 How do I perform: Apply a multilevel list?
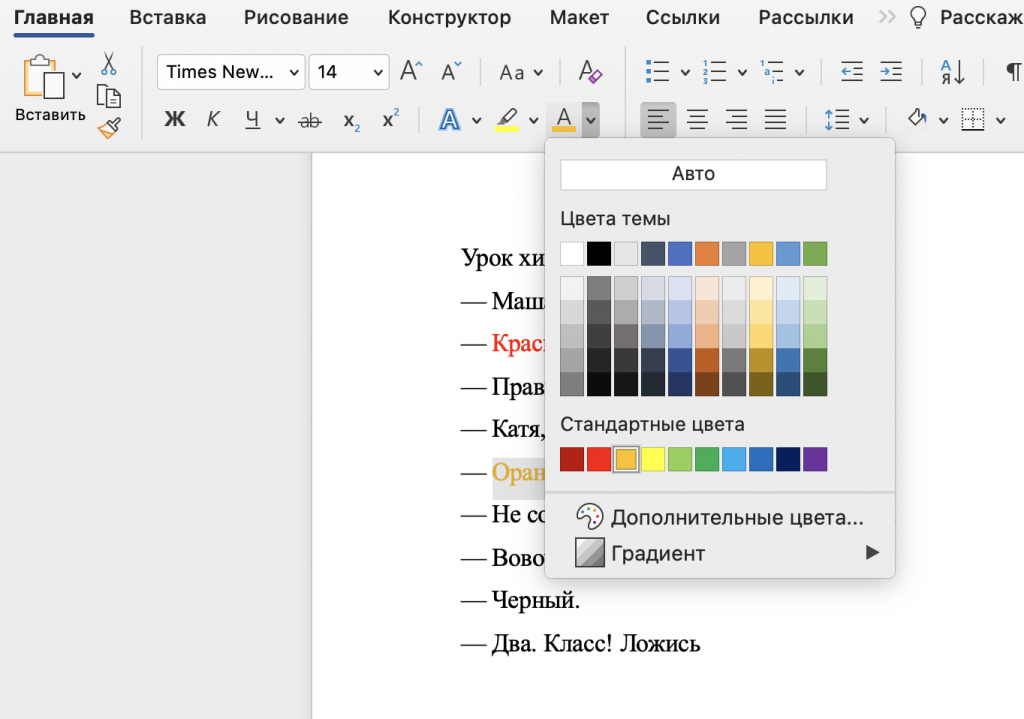pos(772,71)
